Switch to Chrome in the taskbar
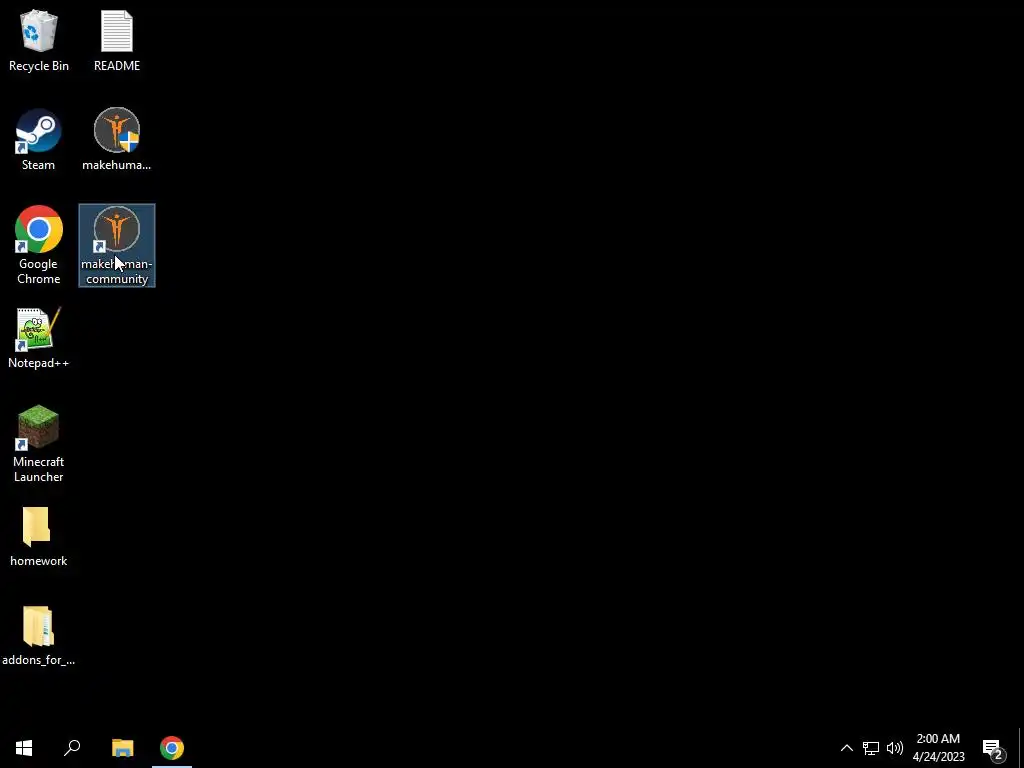 [172, 748]
